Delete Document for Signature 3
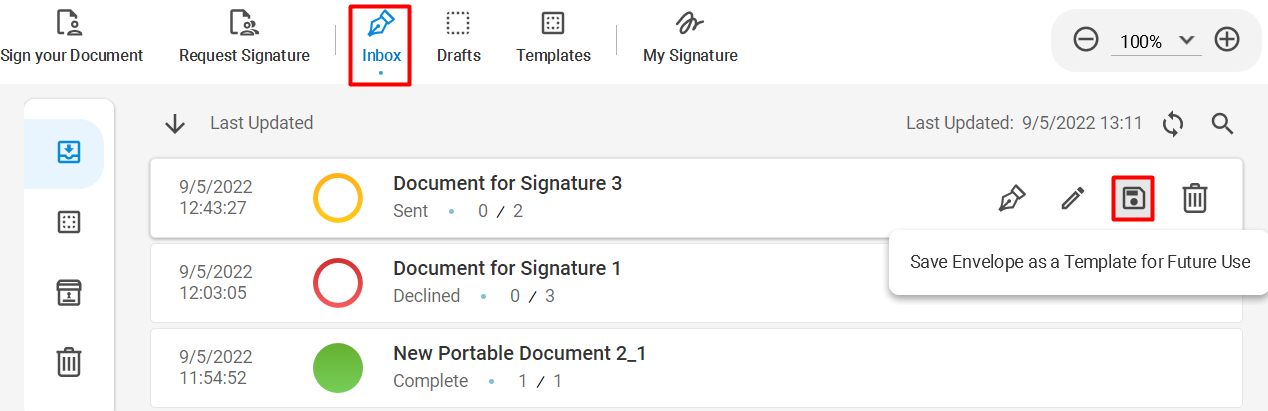Image resolution: width=1268 pixels, height=411 pixels. pos(1195,198)
